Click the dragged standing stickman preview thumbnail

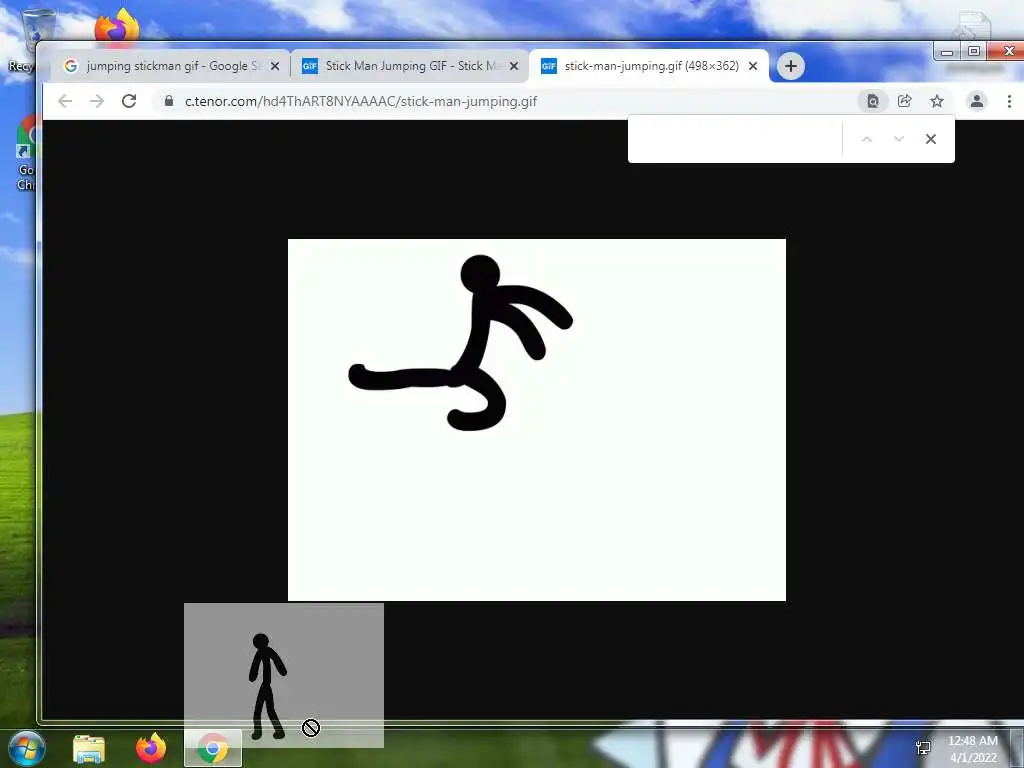pos(283,675)
